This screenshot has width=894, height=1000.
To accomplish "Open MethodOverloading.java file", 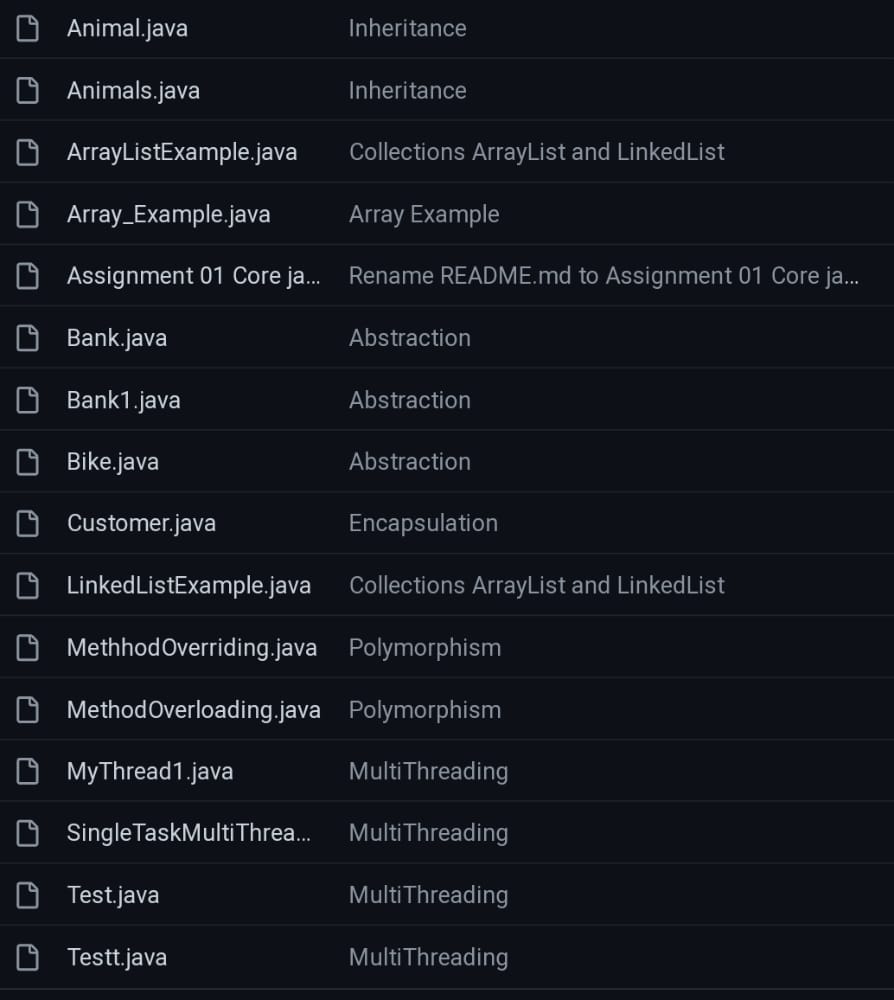I will click(x=194, y=710).
